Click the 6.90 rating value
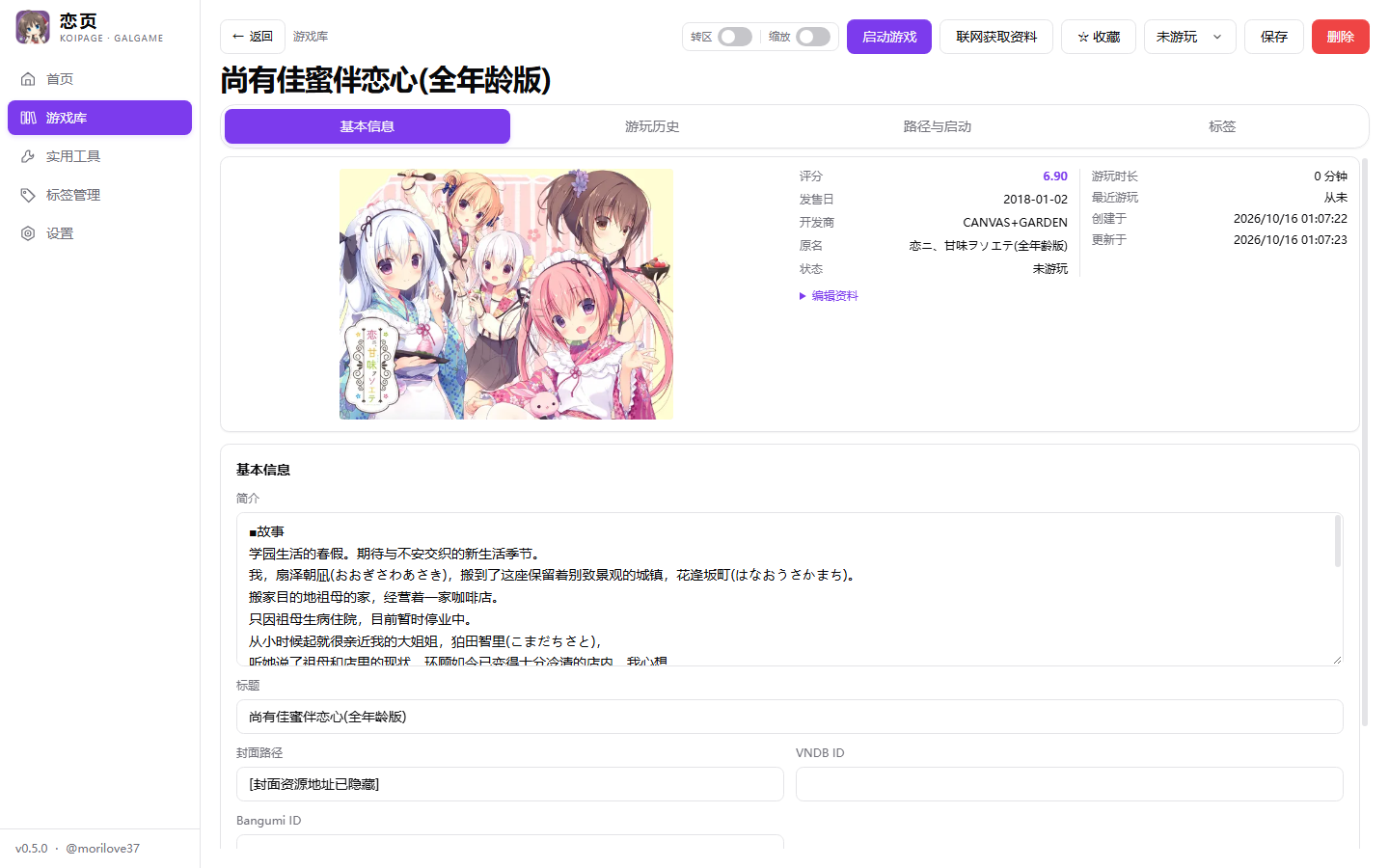Screen dimensions: 1389x868 tap(1055, 176)
